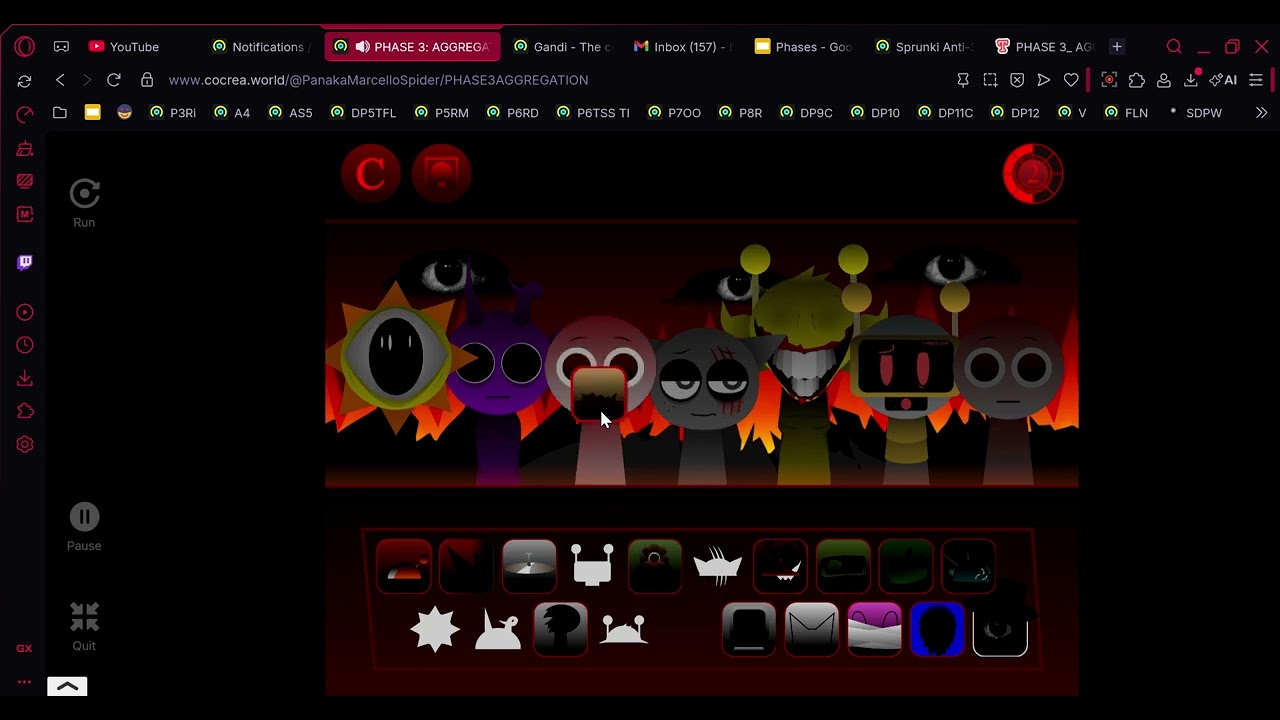Expand the panel with the up chevron
The height and width of the screenshot is (720, 1280).
point(67,686)
